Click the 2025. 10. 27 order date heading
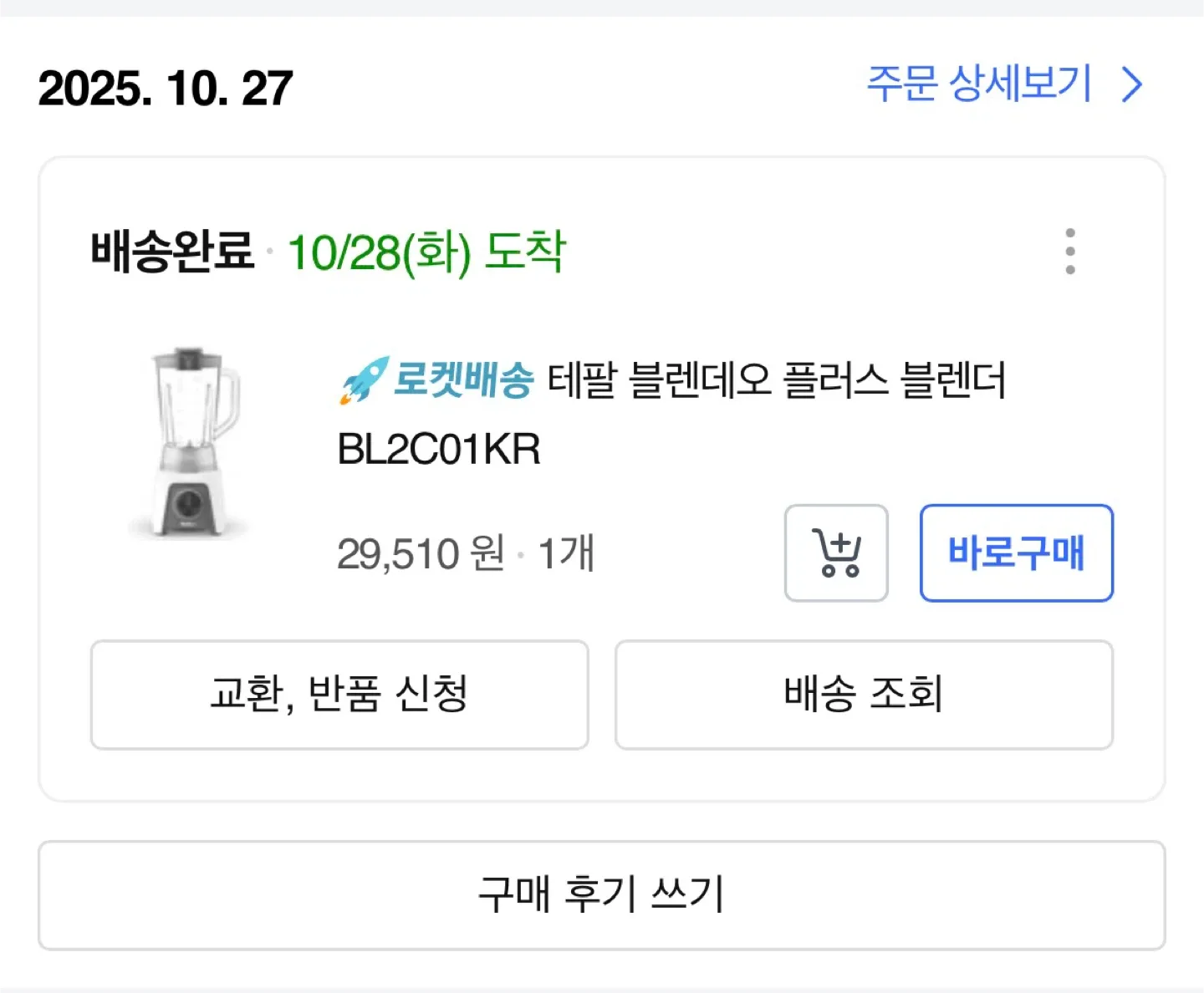This screenshot has width=1204, height=993. 166,89
